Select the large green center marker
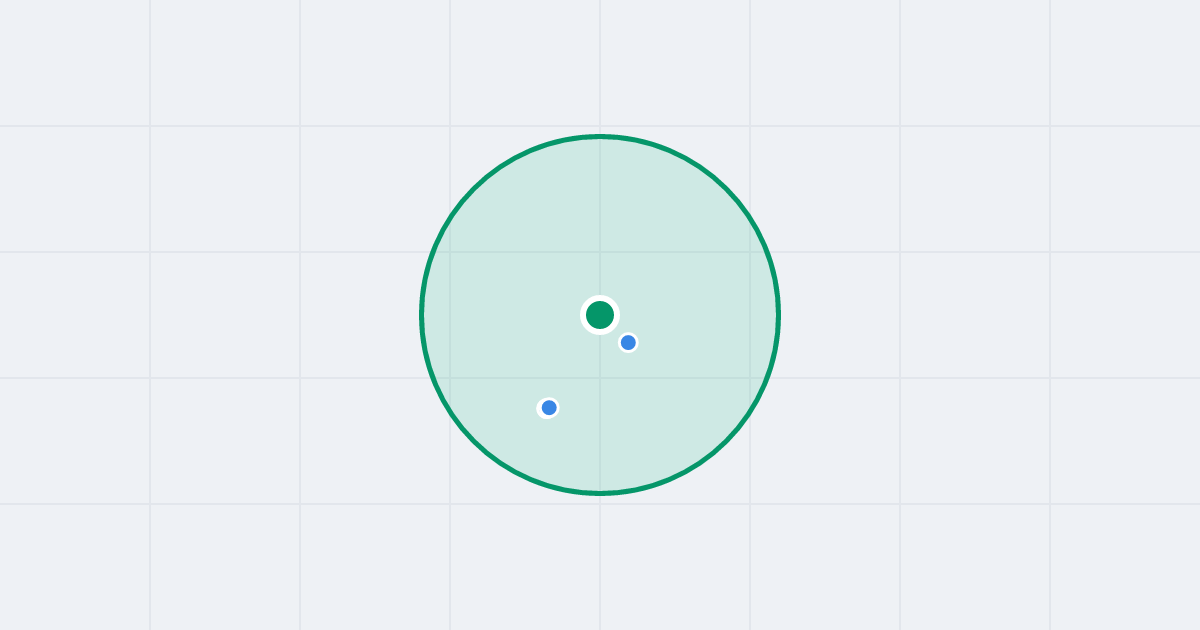This screenshot has width=1200, height=630. click(600, 315)
